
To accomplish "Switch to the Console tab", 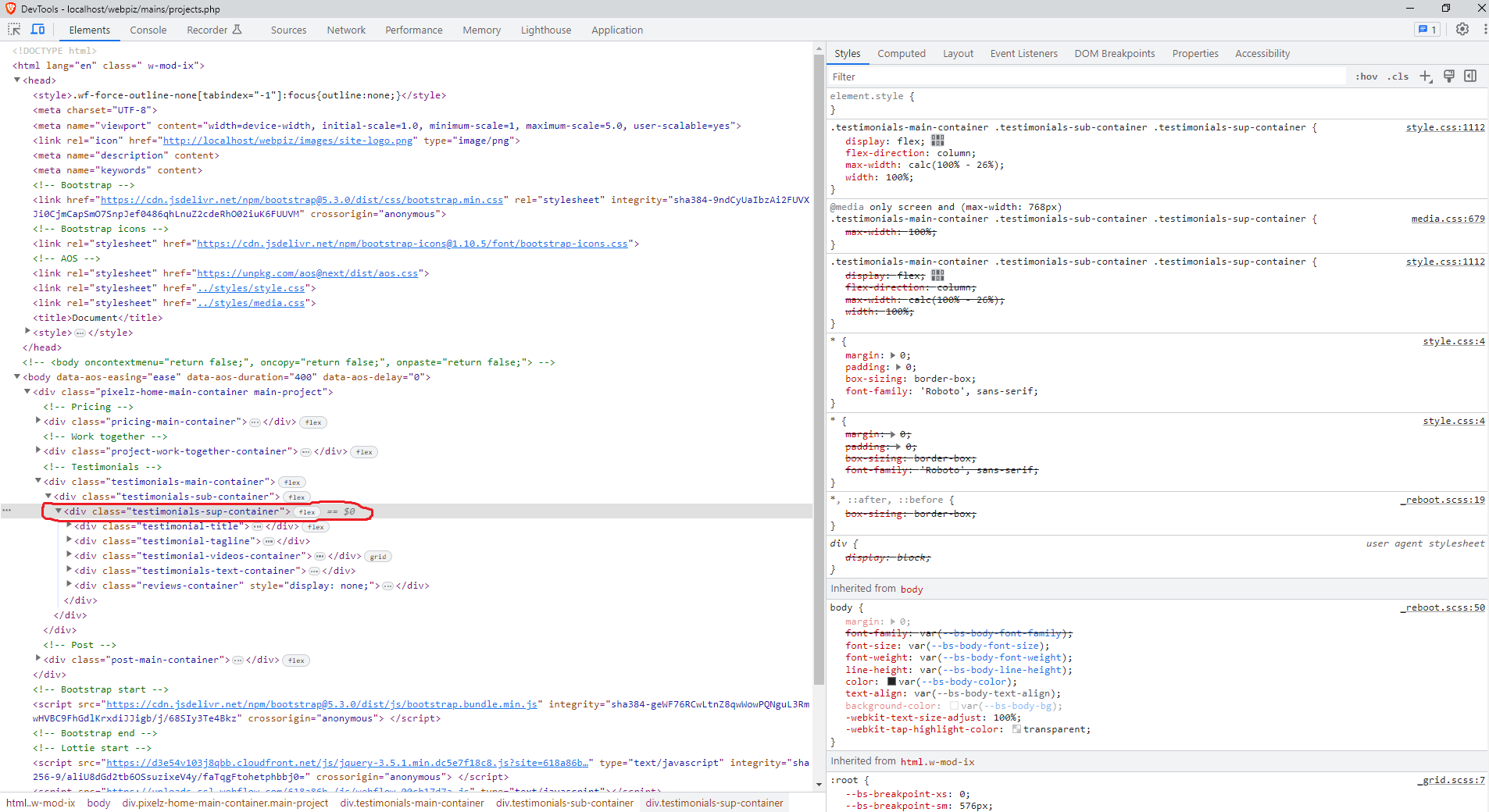I will 148,30.
